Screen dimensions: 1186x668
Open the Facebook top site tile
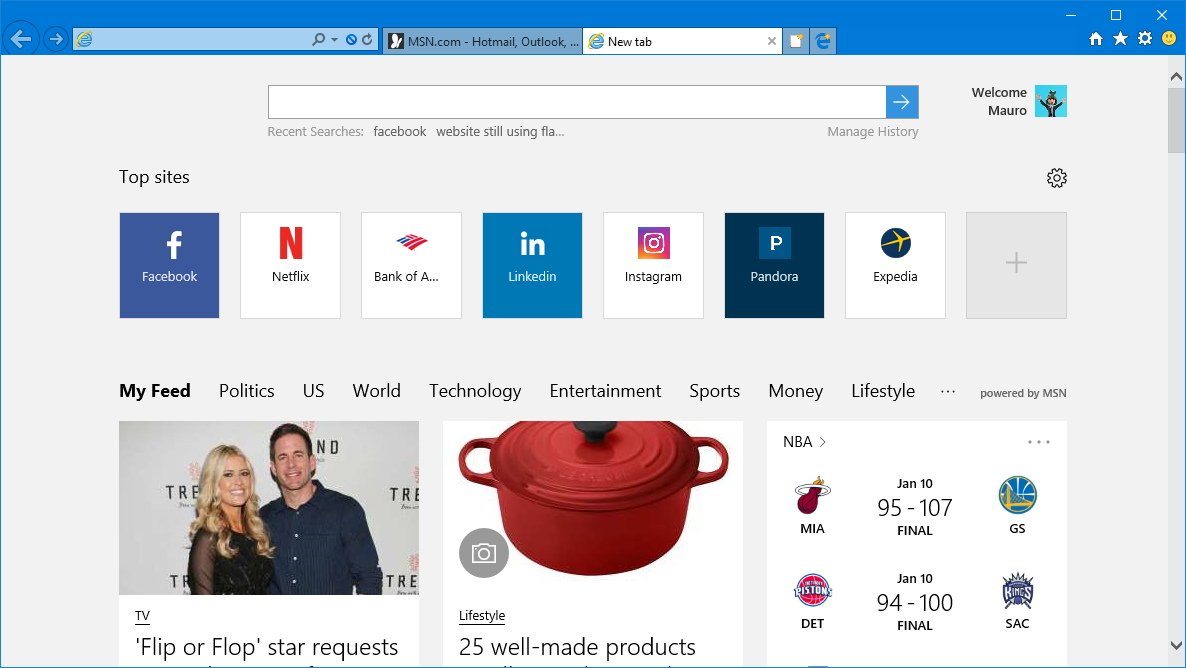[x=169, y=266]
